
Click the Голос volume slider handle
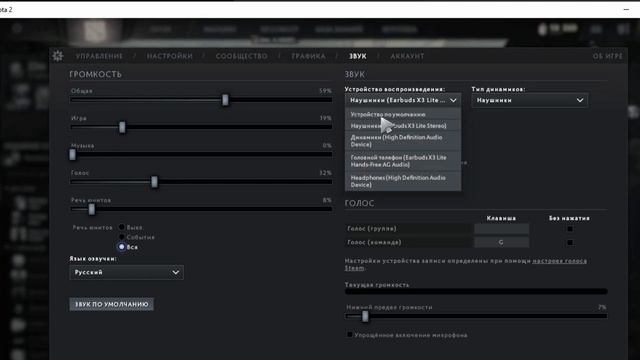(x=154, y=182)
